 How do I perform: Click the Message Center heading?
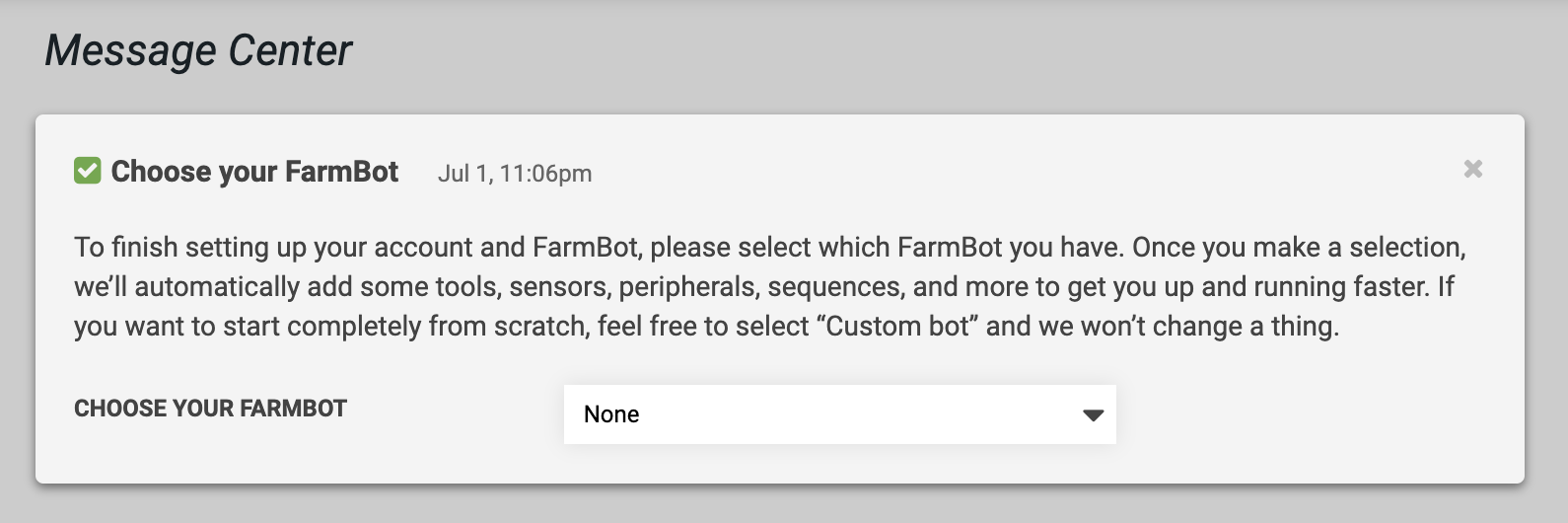[198, 50]
